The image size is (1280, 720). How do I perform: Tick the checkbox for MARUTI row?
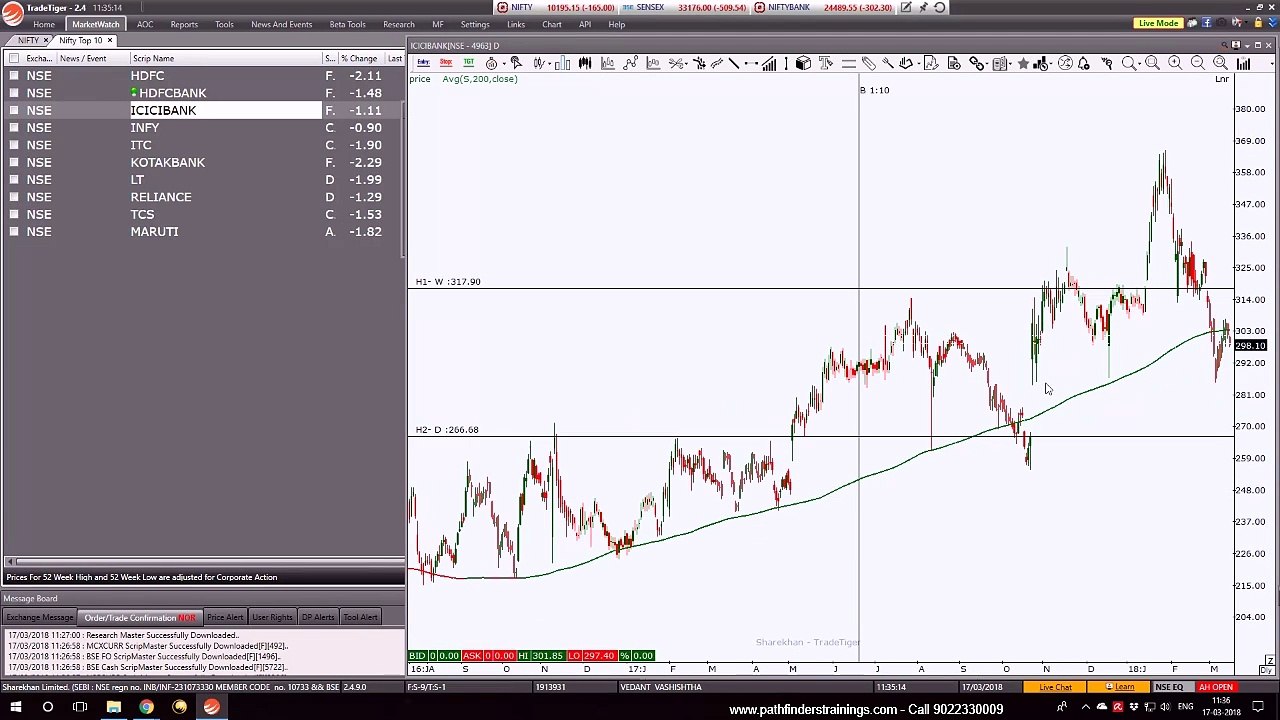[14, 232]
